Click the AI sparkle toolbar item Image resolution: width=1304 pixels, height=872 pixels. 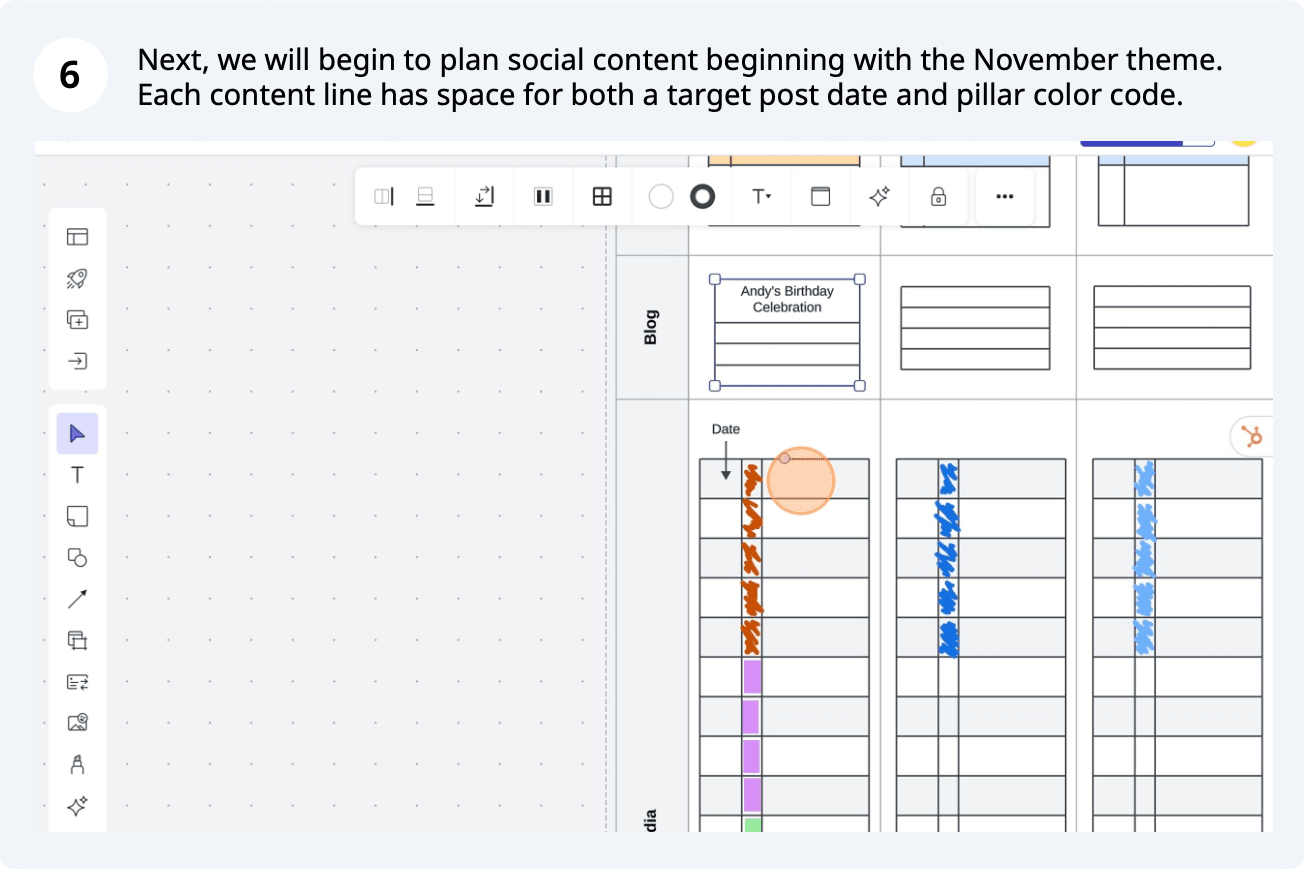(x=880, y=197)
